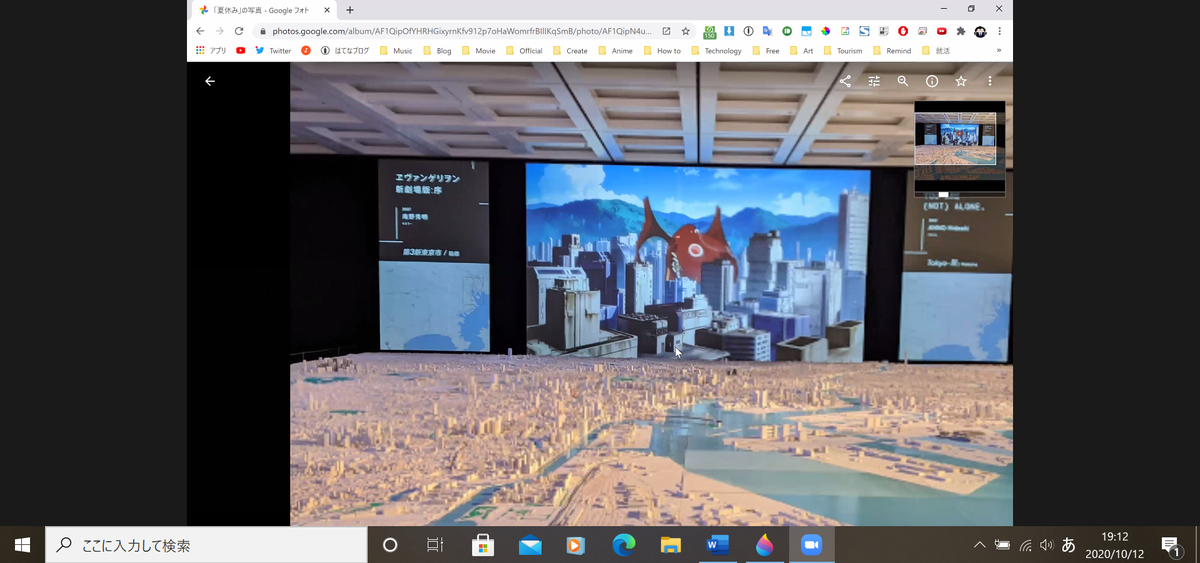
Task: Share this photo via share icon
Action: (x=845, y=81)
